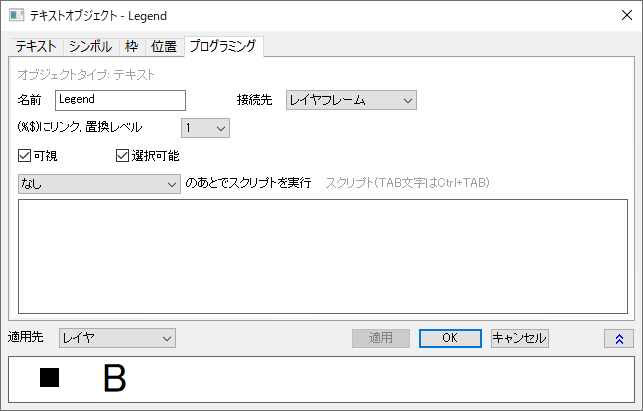Image resolution: width=643 pixels, height=411 pixels.
Task: Click the 名前 input field containing Legend
Action: coord(120,100)
